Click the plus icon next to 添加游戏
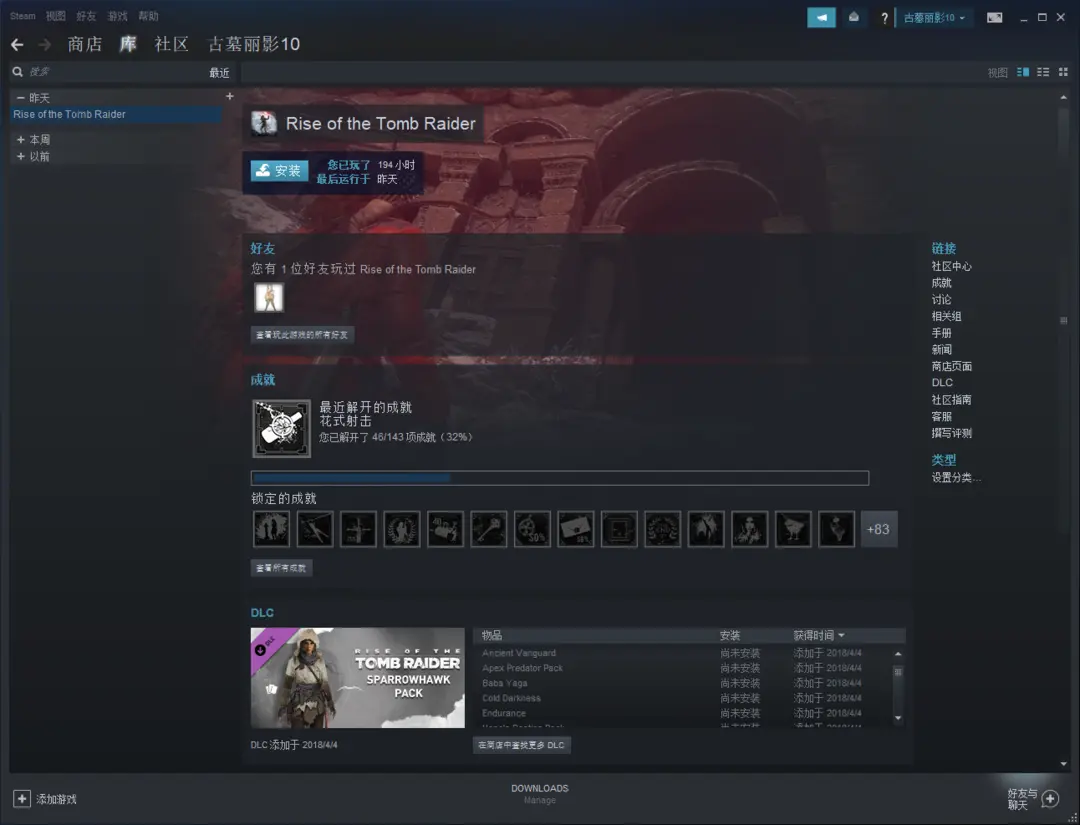The image size is (1080, 825). pyautogui.click(x=21, y=799)
